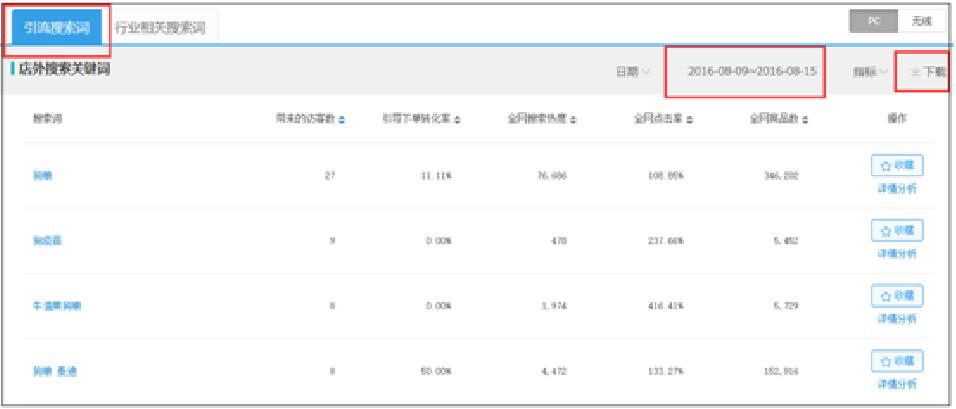
Task: Open 详情分析 for the 4,472 row
Action: point(897,384)
